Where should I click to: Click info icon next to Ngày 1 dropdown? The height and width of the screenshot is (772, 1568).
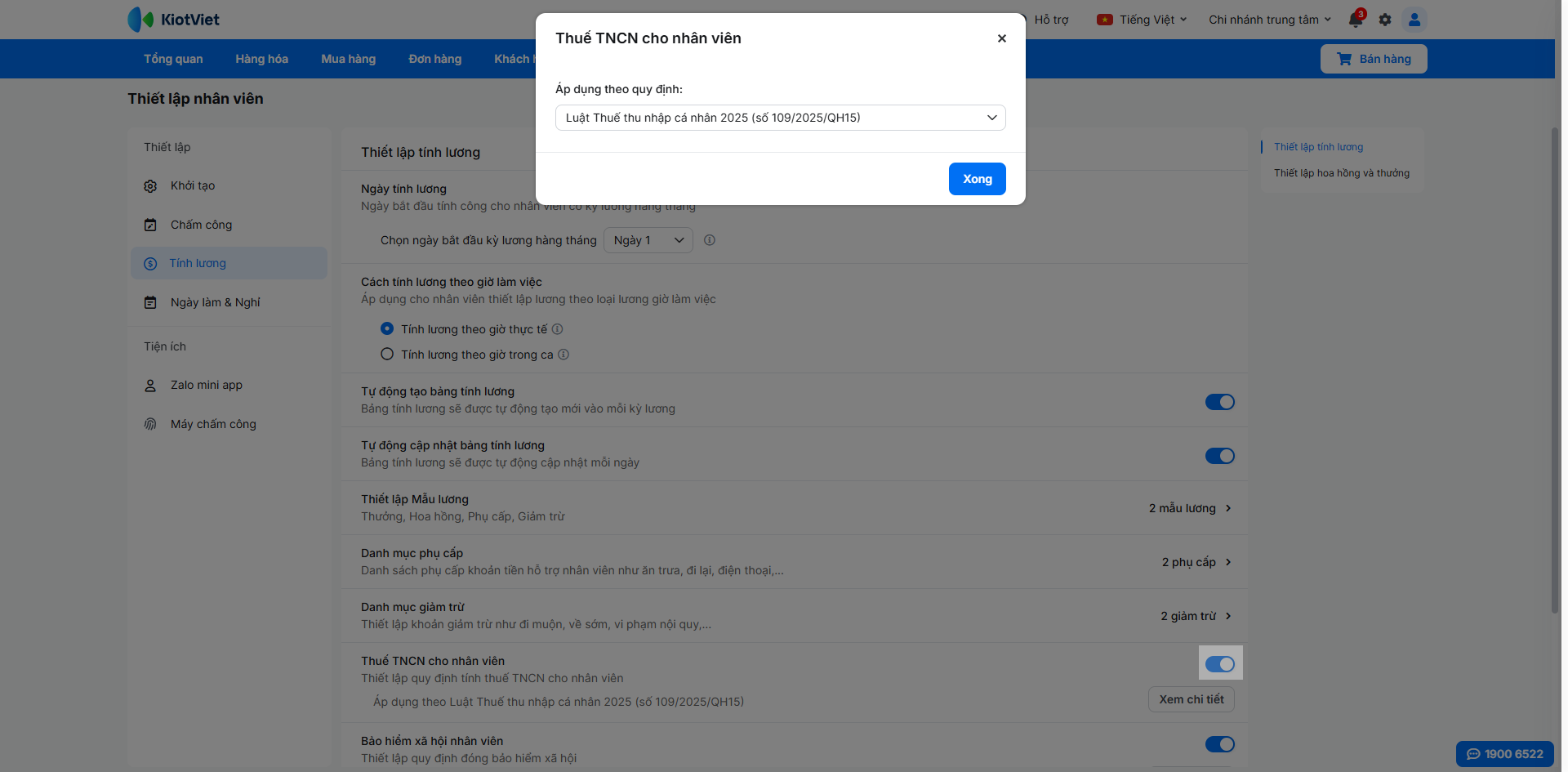point(710,240)
